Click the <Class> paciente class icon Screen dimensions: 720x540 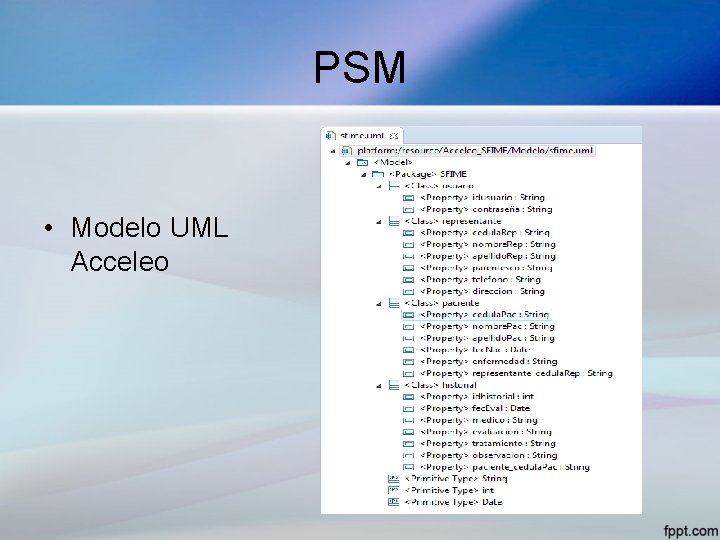coord(394,303)
